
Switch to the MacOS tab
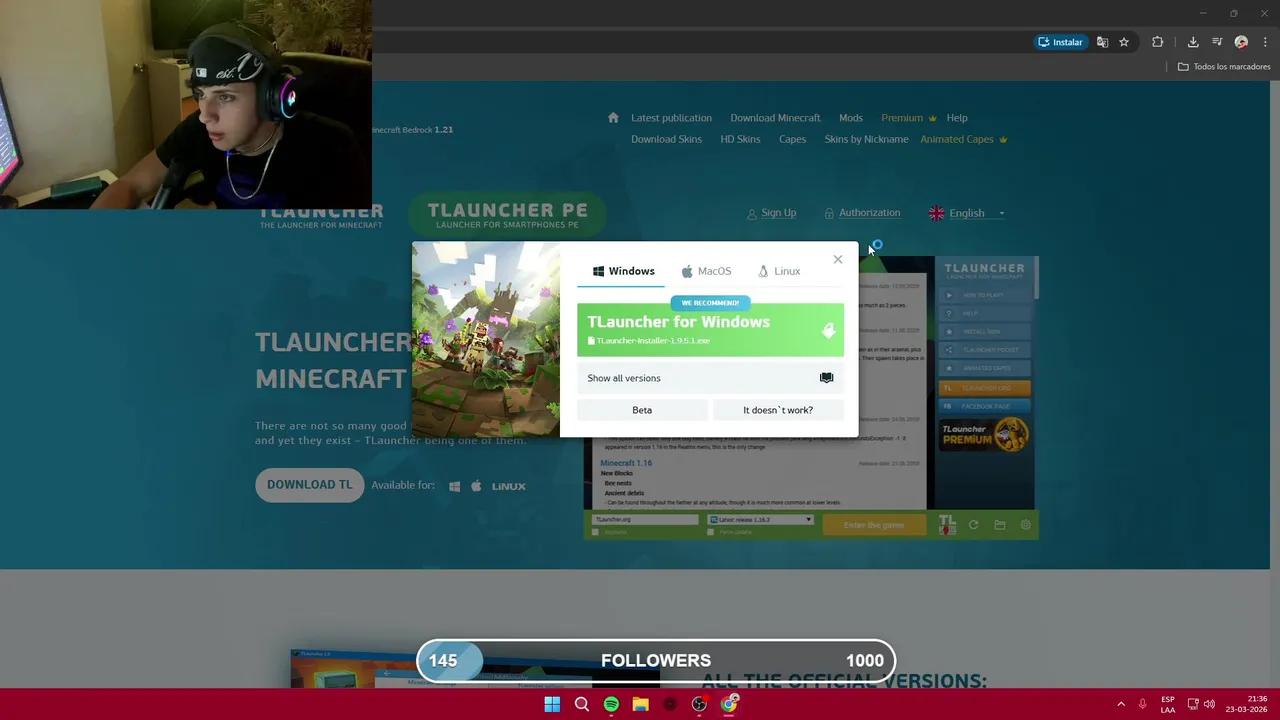point(706,271)
